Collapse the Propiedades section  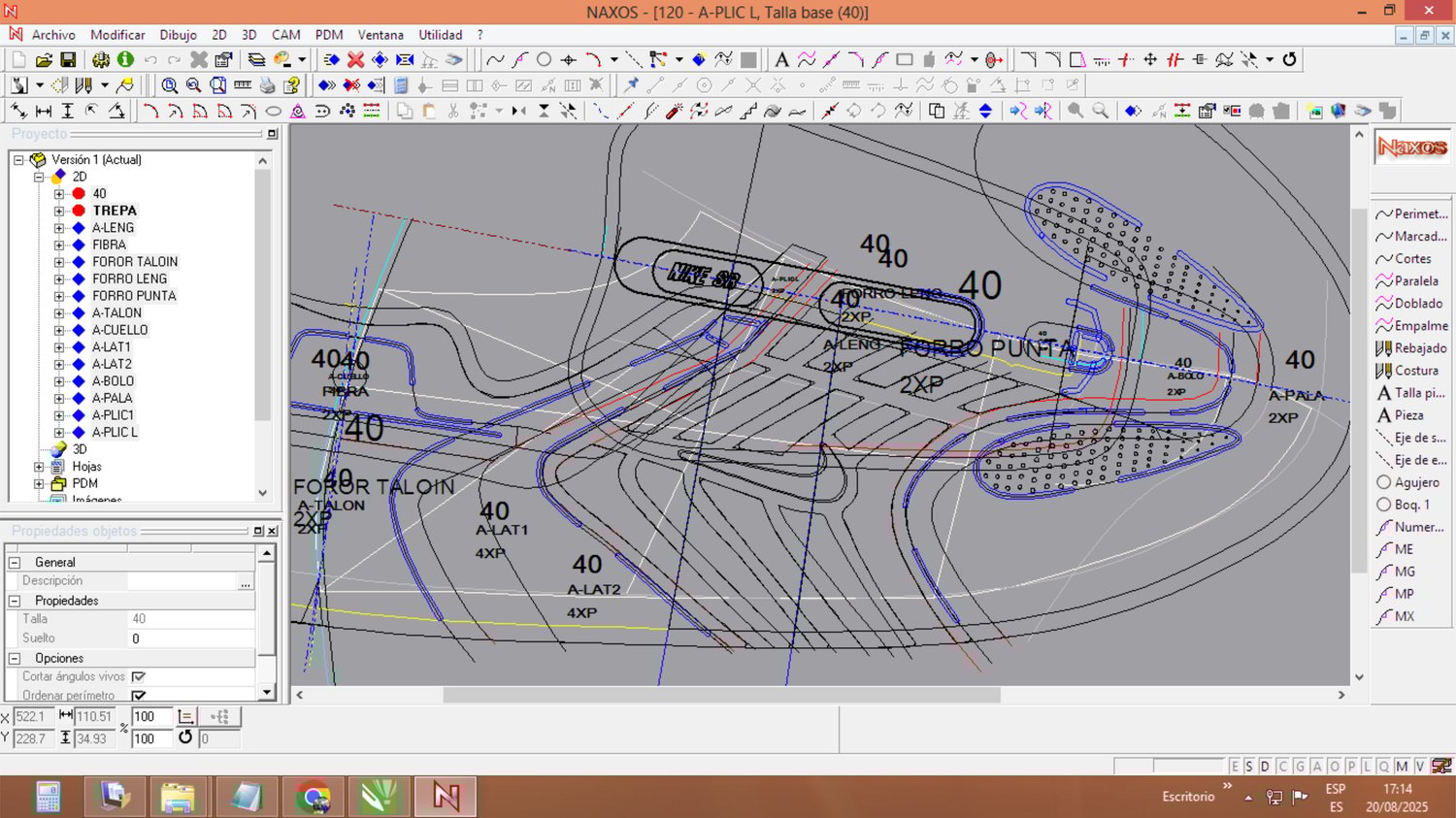(x=15, y=601)
